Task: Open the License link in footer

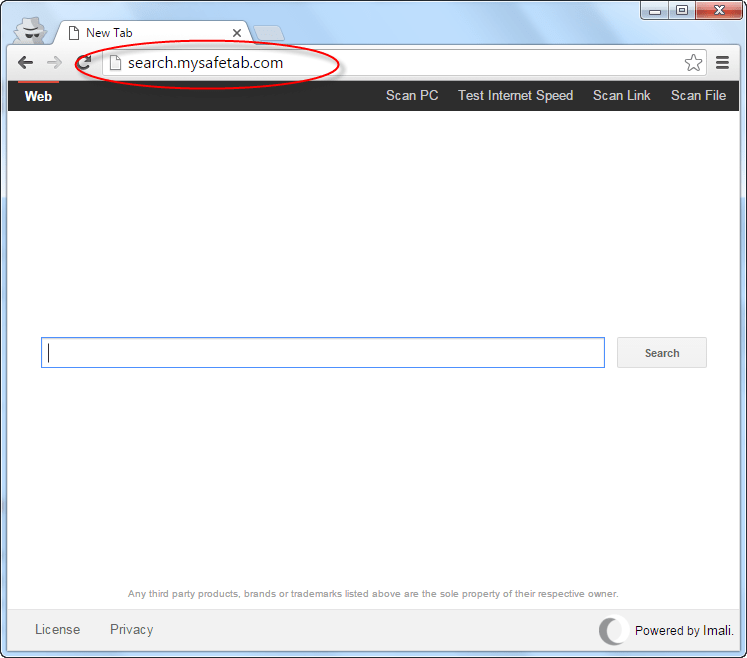Action: point(58,629)
